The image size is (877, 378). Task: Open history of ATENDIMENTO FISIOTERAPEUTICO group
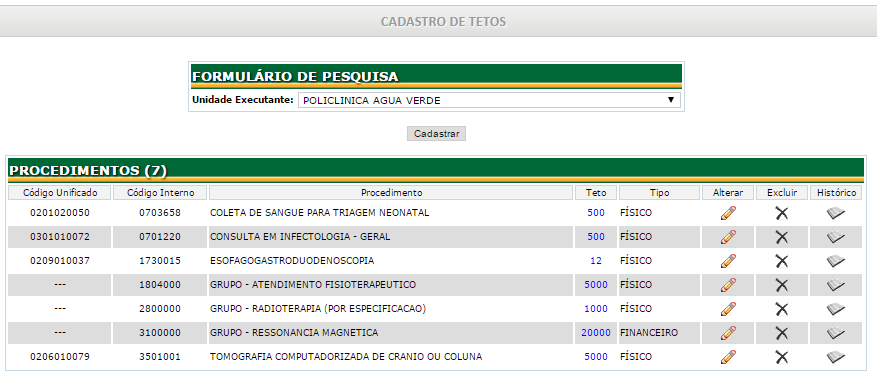coord(836,285)
